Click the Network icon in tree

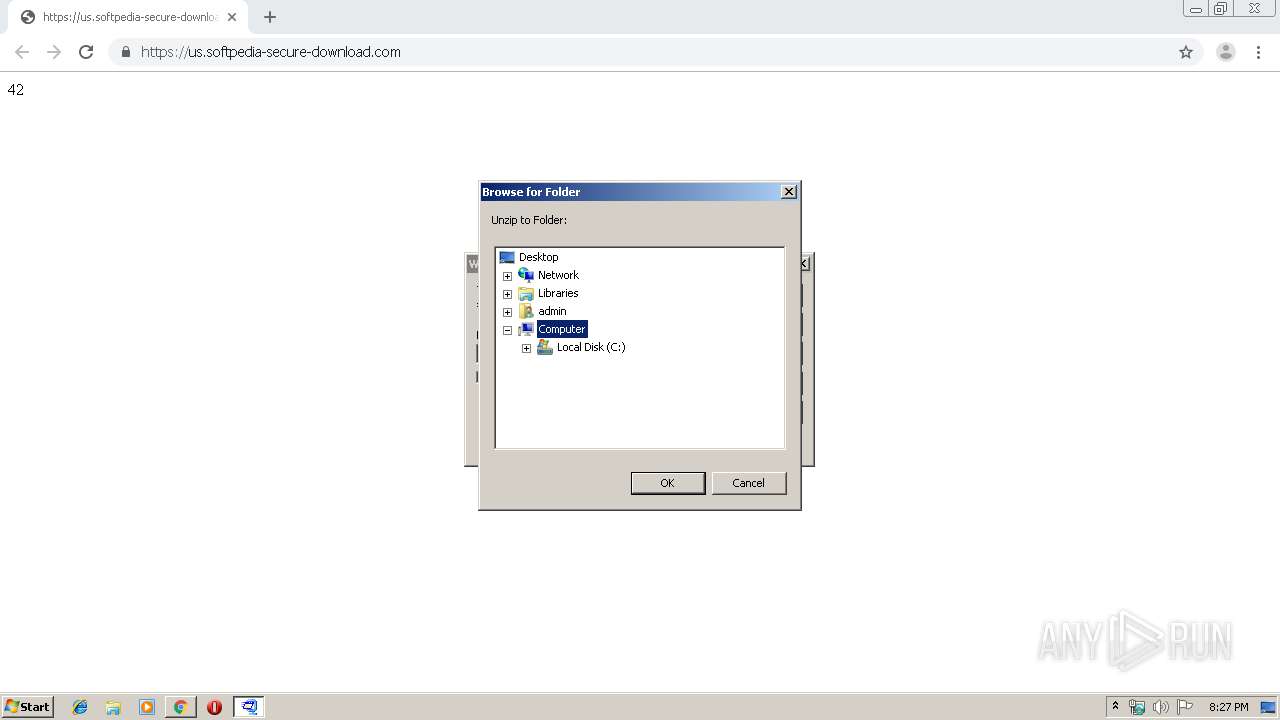pos(526,275)
